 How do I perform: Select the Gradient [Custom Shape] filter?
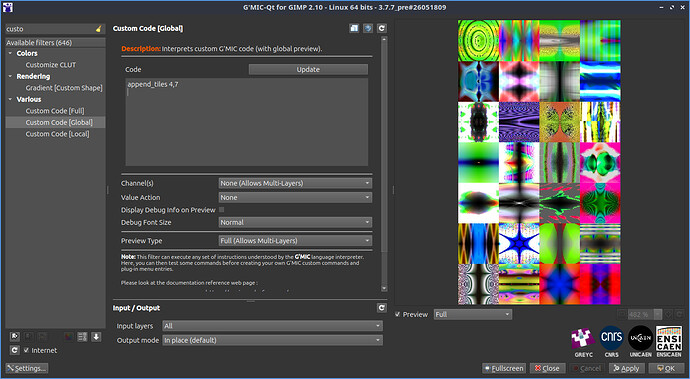(x=64, y=88)
